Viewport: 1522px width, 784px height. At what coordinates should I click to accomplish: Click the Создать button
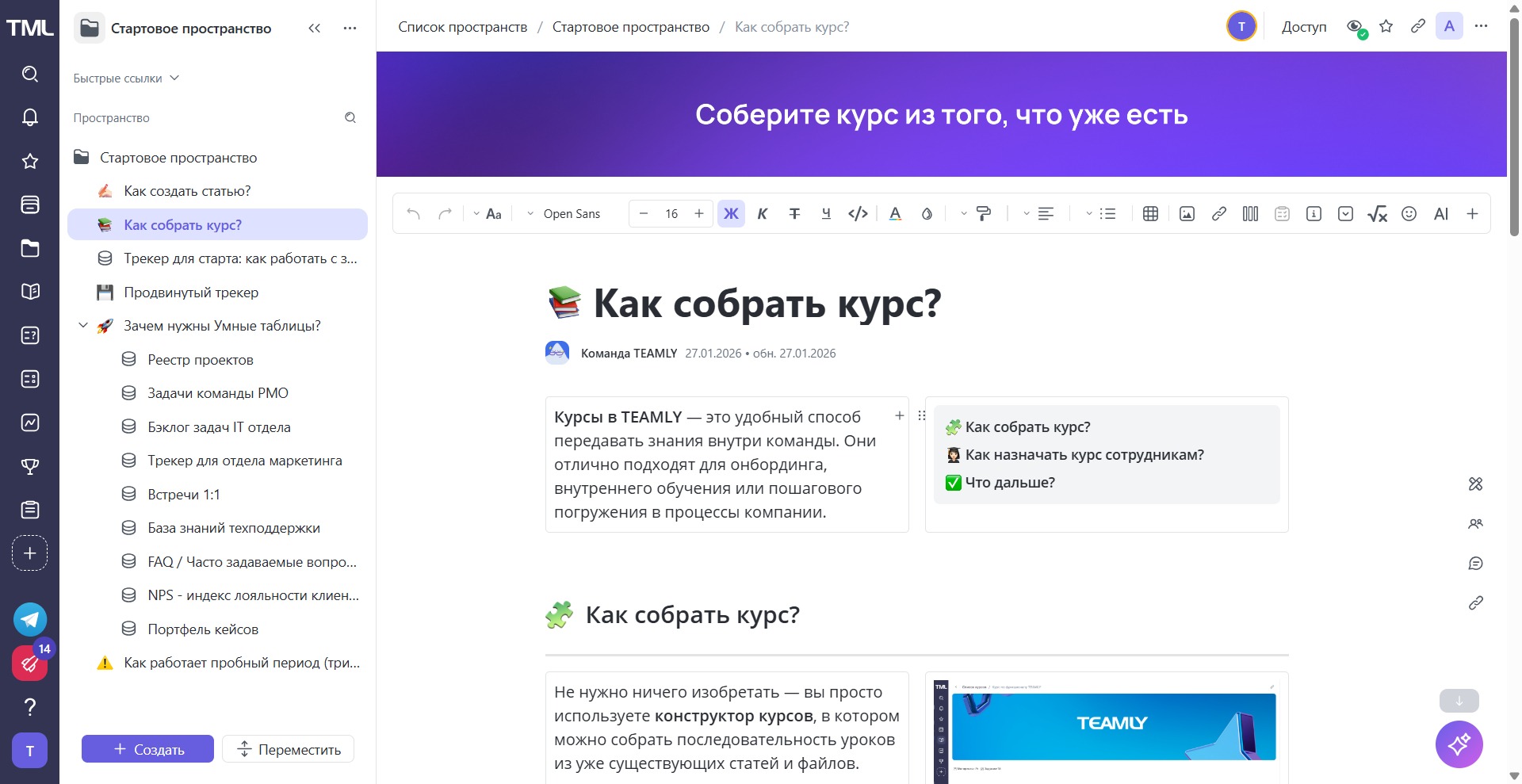pyautogui.click(x=147, y=749)
